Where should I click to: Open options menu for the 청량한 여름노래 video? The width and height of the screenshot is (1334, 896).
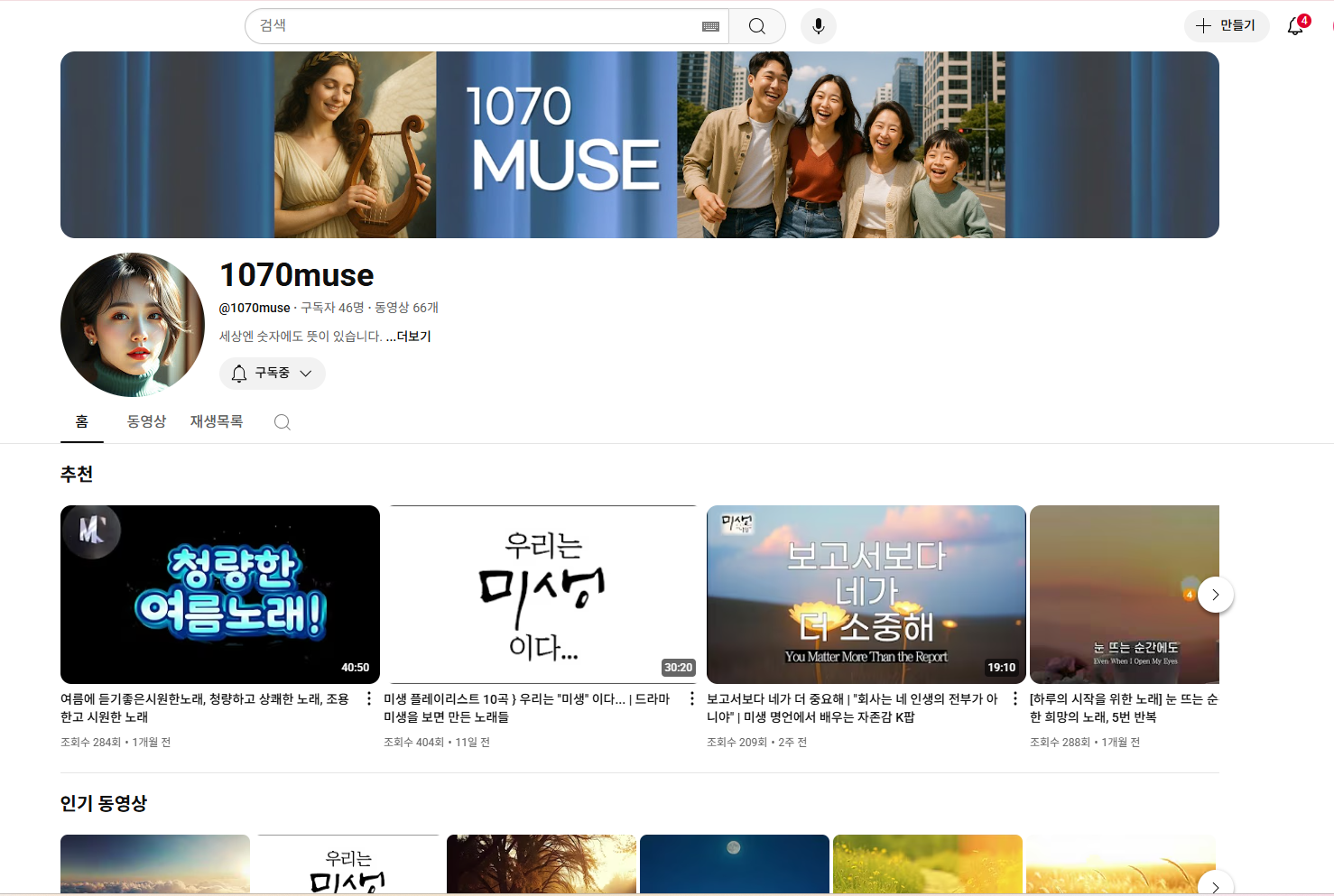[x=369, y=698]
